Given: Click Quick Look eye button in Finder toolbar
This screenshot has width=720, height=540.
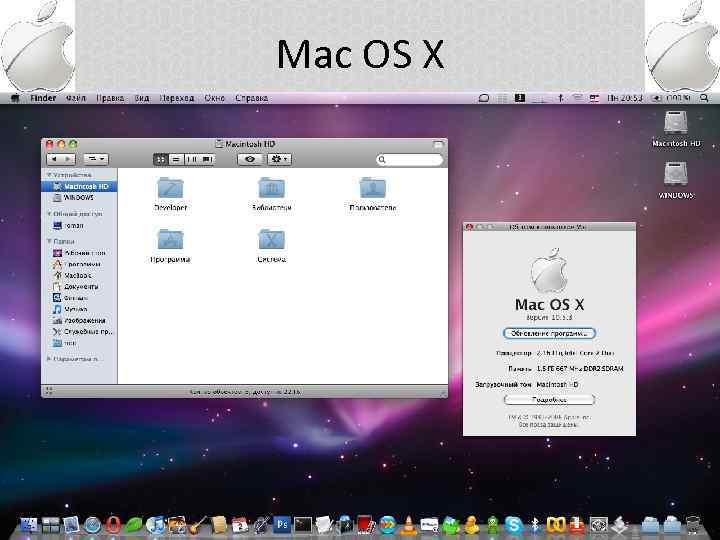Looking at the screenshot, I should tap(250, 159).
